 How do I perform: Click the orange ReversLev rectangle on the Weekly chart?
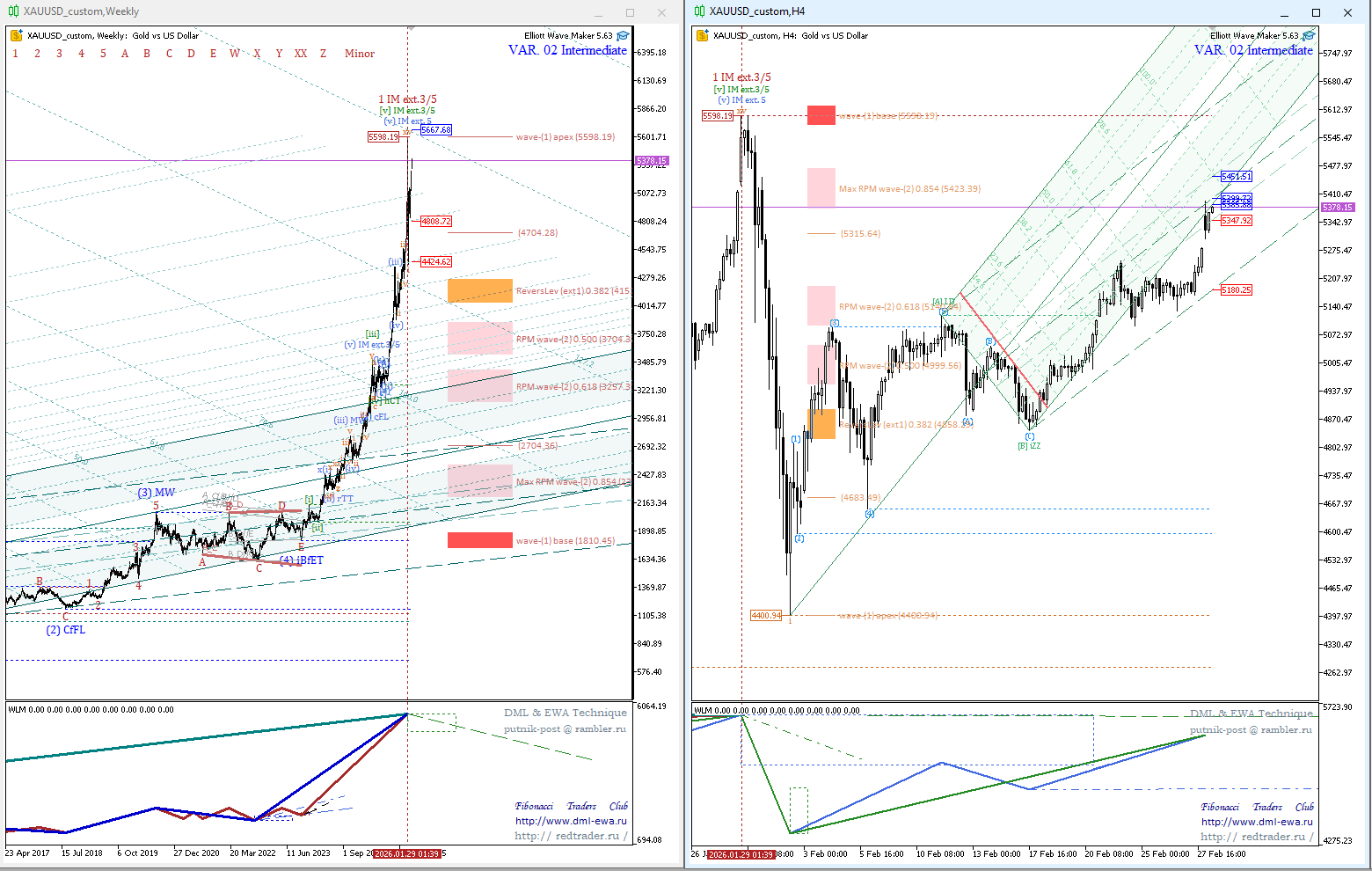coord(479,290)
